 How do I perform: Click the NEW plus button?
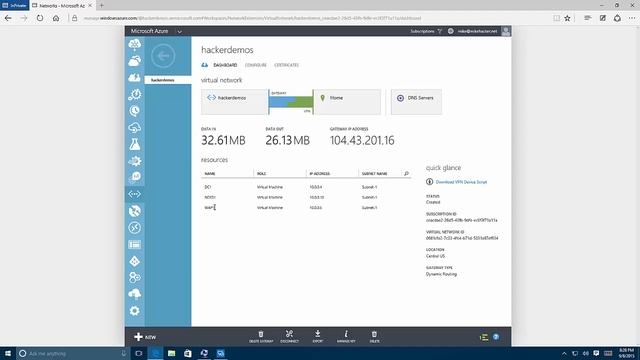point(145,337)
